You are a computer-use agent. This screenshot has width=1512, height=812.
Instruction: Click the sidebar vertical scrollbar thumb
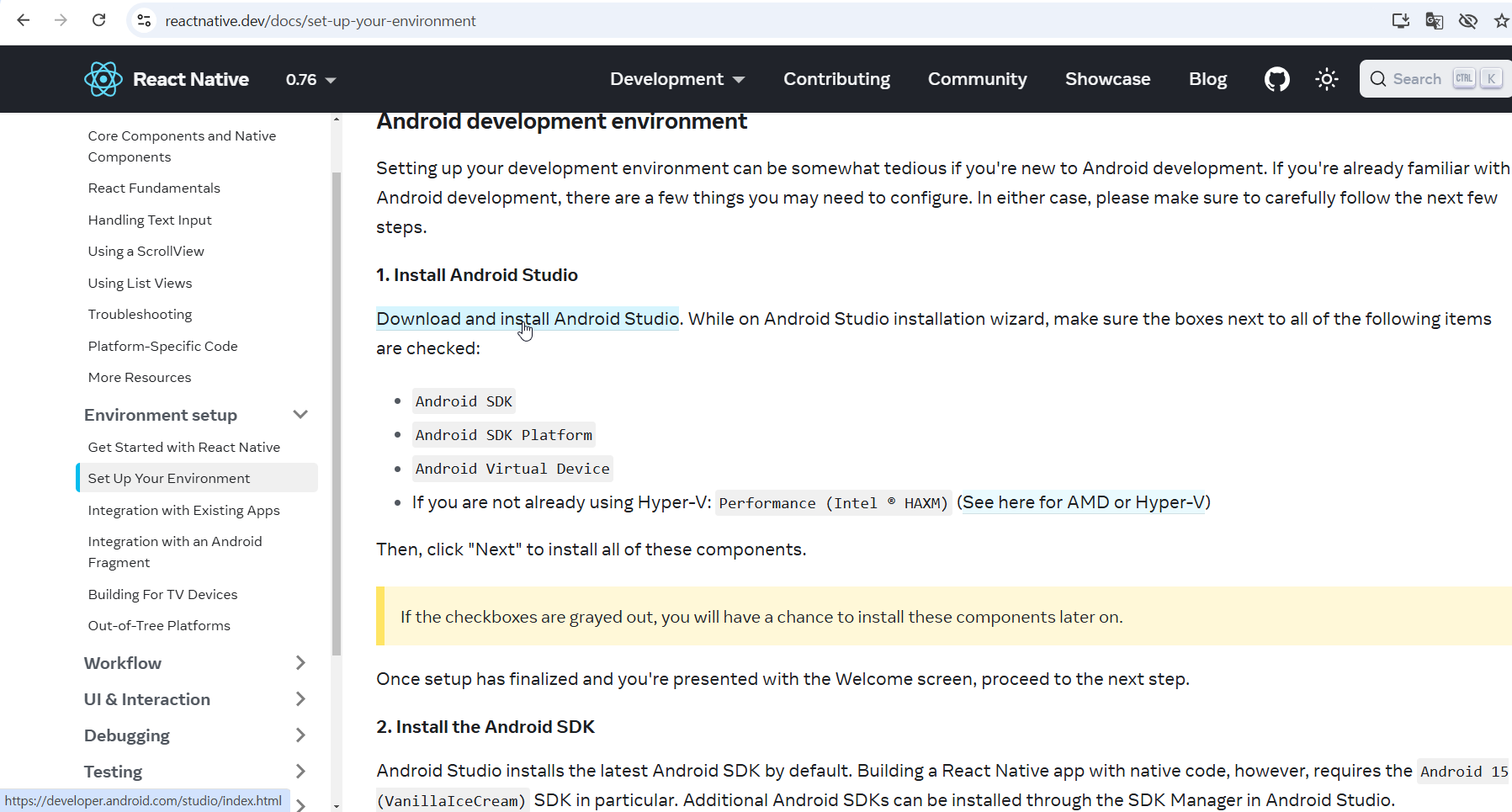point(337,413)
